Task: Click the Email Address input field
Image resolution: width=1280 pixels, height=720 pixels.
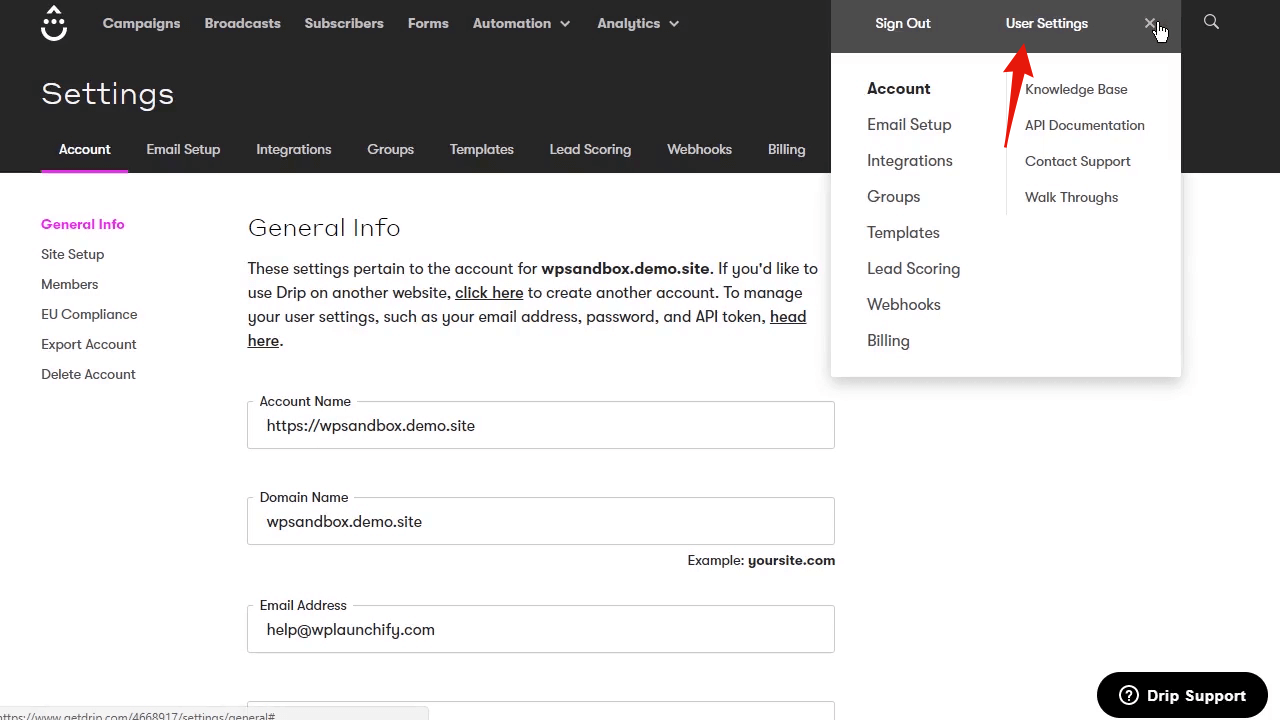Action: [x=540, y=629]
